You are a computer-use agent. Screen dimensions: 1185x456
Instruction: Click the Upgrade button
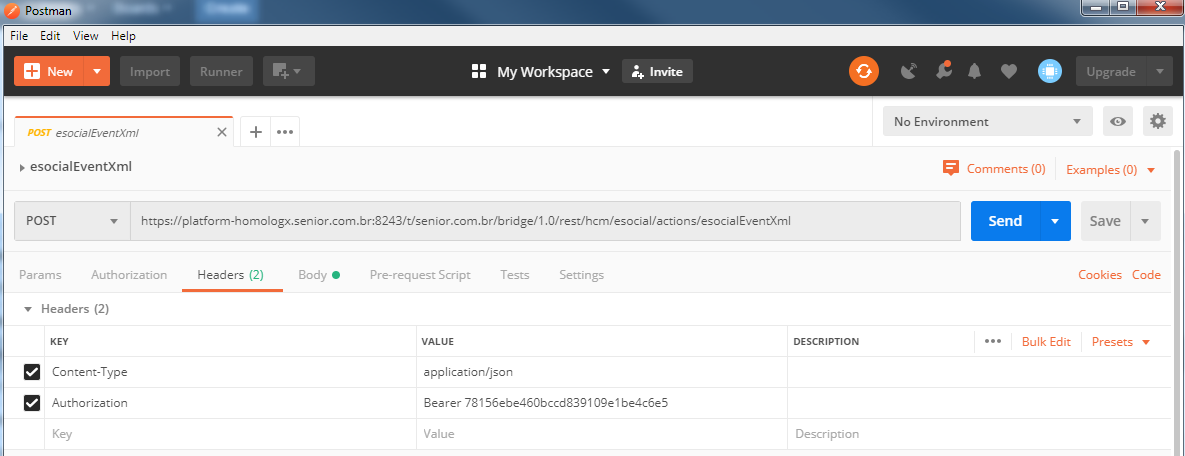[1111, 72]
